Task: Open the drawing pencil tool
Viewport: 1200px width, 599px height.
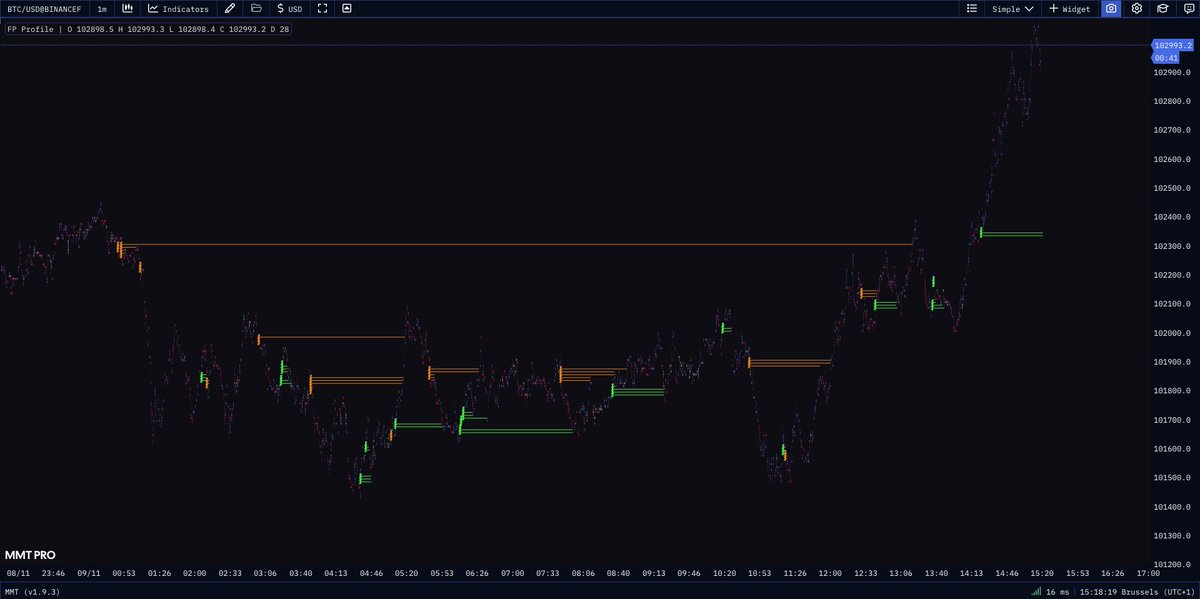Action: coord(228,8)
